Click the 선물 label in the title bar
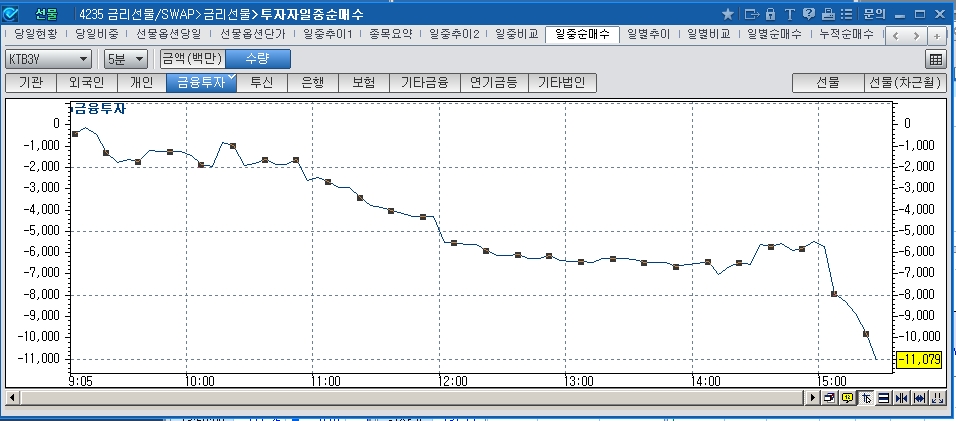The width and height of the screenshot is (956, 421). pos(46,14)
